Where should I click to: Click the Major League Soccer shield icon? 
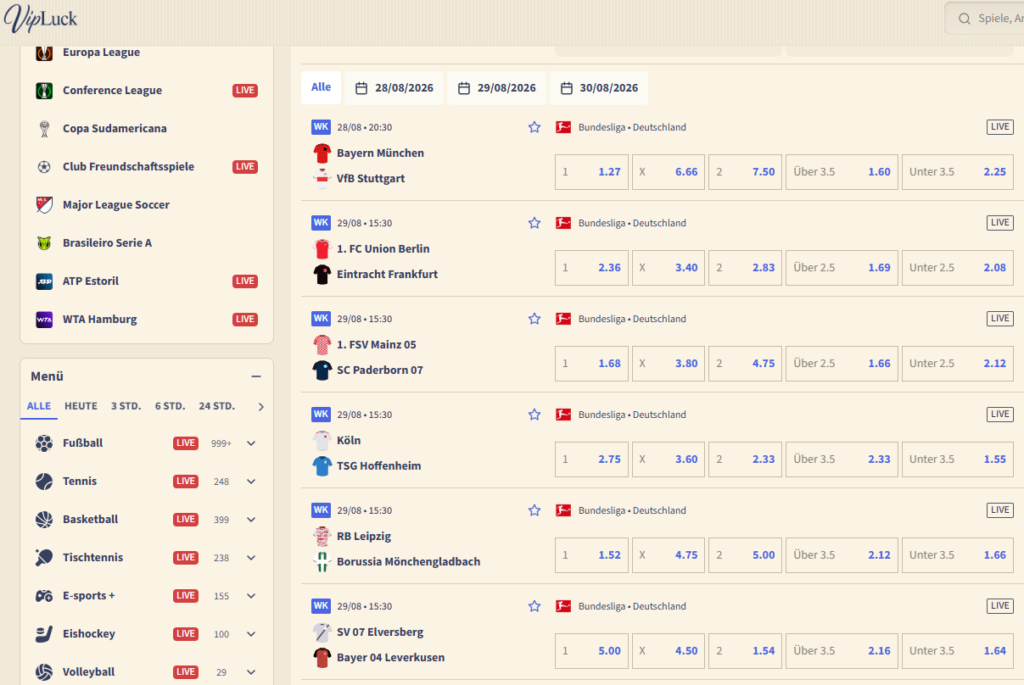coord(44,205)
